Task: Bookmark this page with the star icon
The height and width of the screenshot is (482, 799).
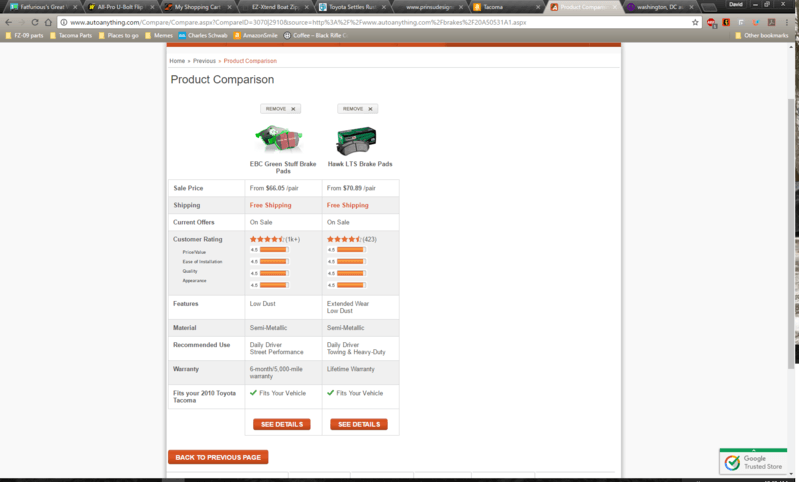Action: 695,22
